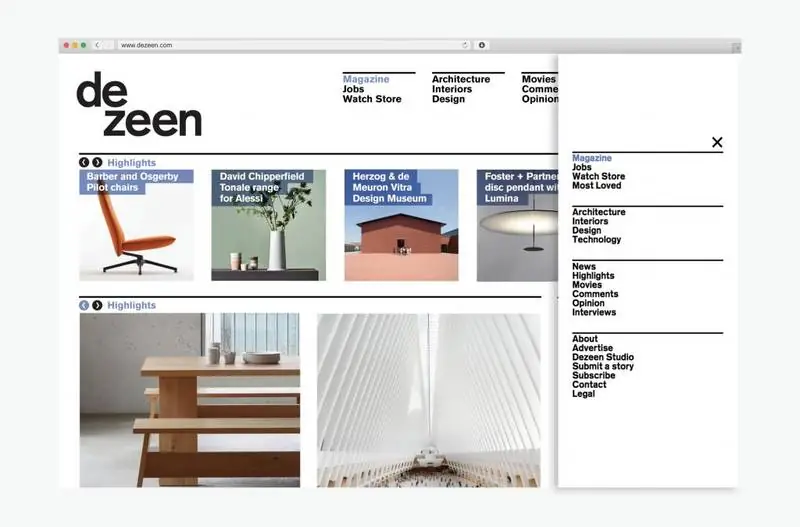Open Magazine in the top navigation
Viewport: 800px width, 527px height.
point(366,79)
